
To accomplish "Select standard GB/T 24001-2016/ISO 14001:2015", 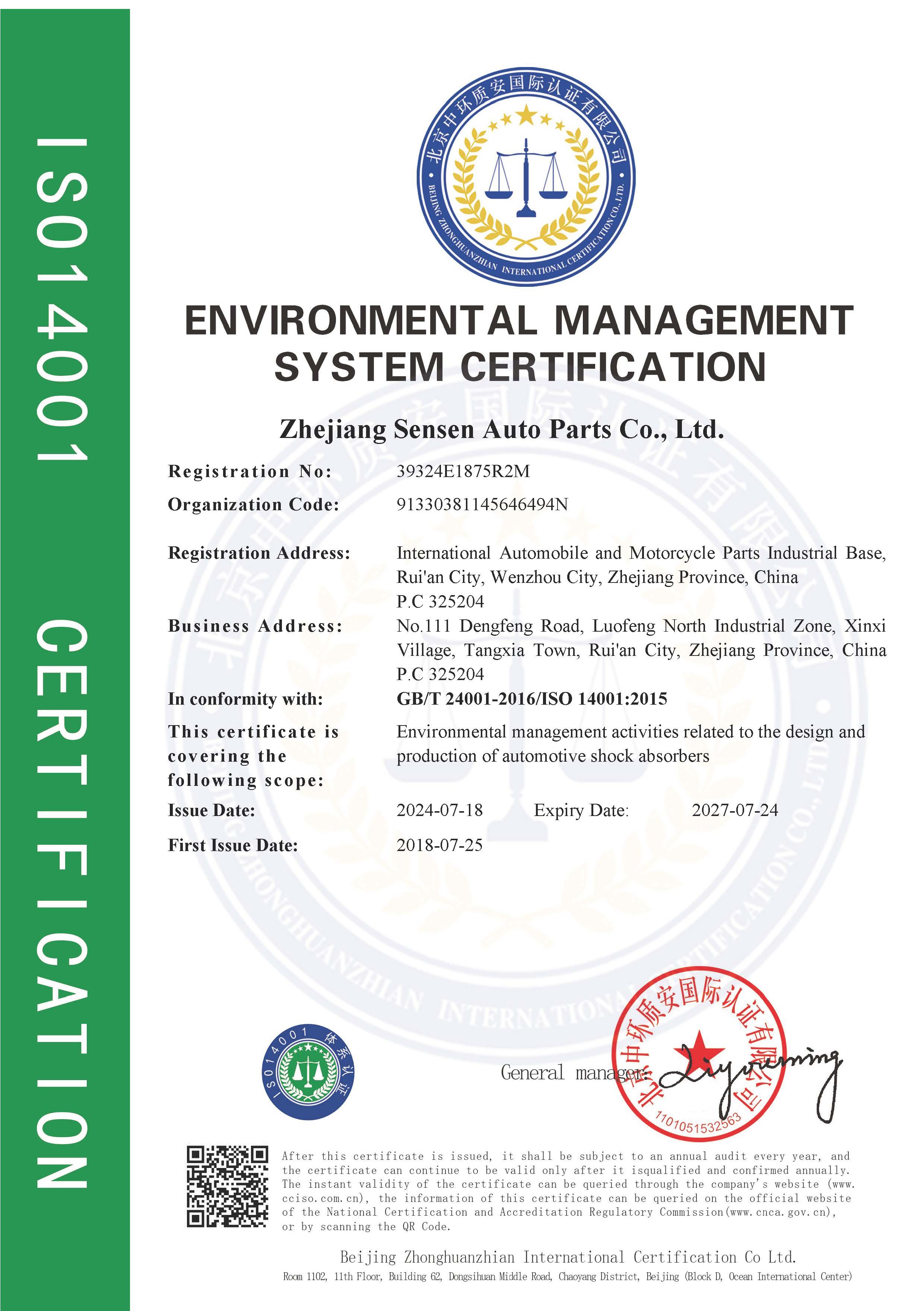I will pyautogui.click(x=532, y=699).
